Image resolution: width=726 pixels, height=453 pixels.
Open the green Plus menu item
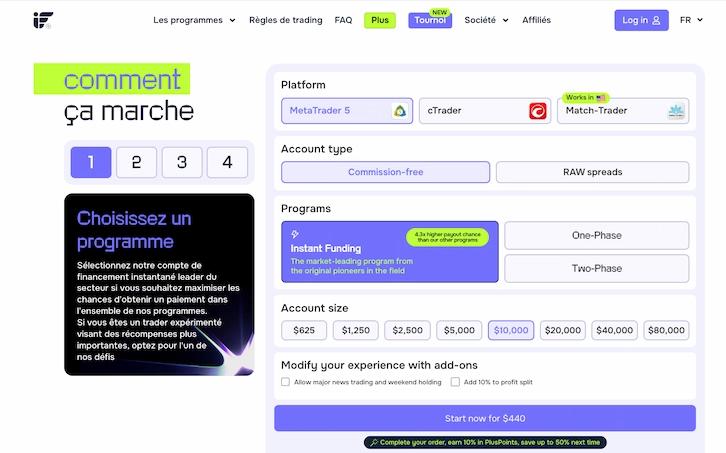pyautogui.click(x=380, y=20)
